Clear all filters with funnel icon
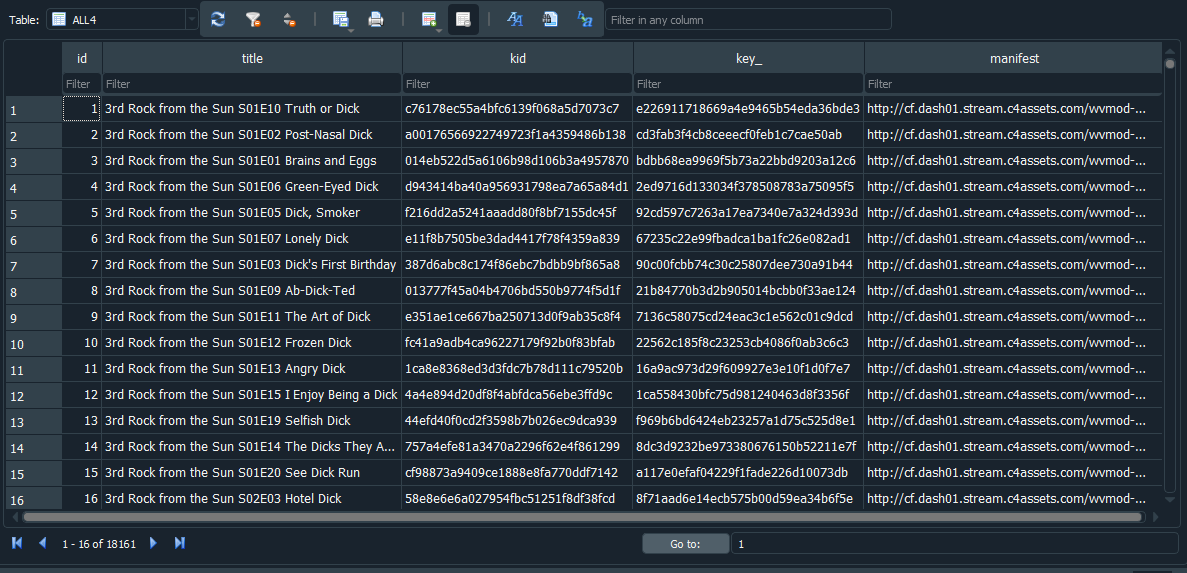Screen dimensions: 1187x573 point(254,20)
